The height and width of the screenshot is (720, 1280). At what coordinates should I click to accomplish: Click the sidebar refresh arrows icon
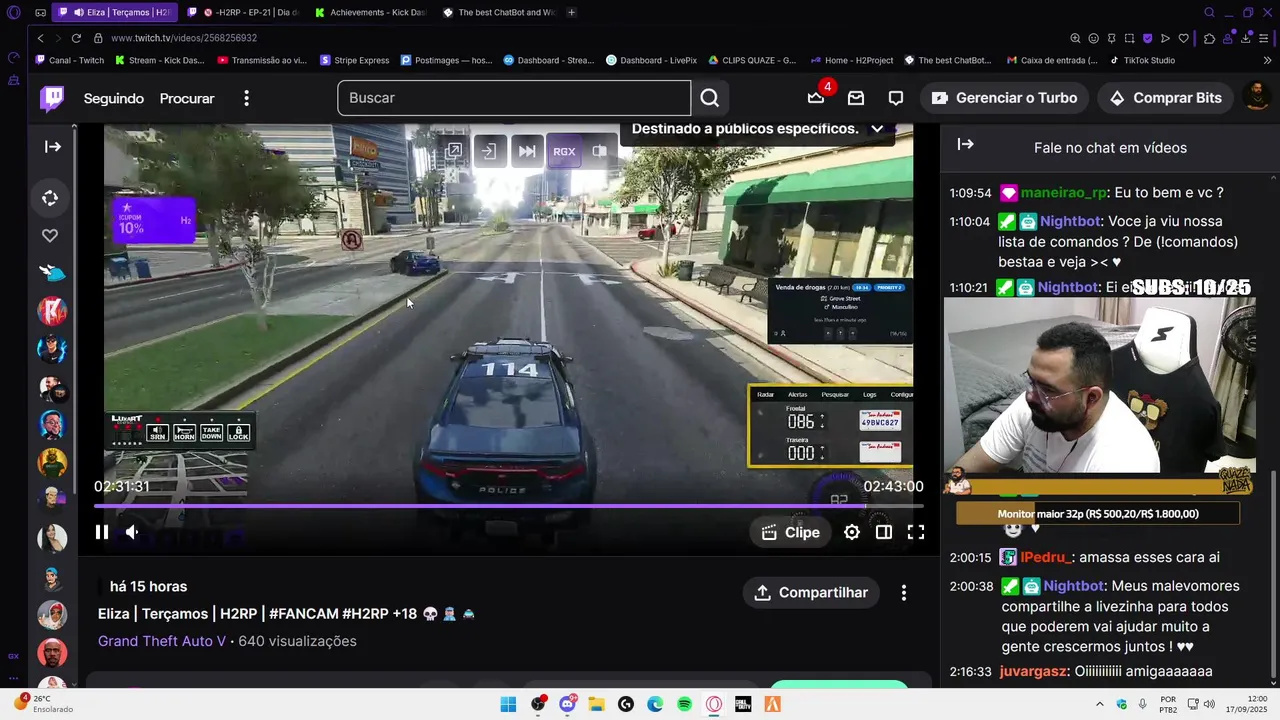point(50,198)
